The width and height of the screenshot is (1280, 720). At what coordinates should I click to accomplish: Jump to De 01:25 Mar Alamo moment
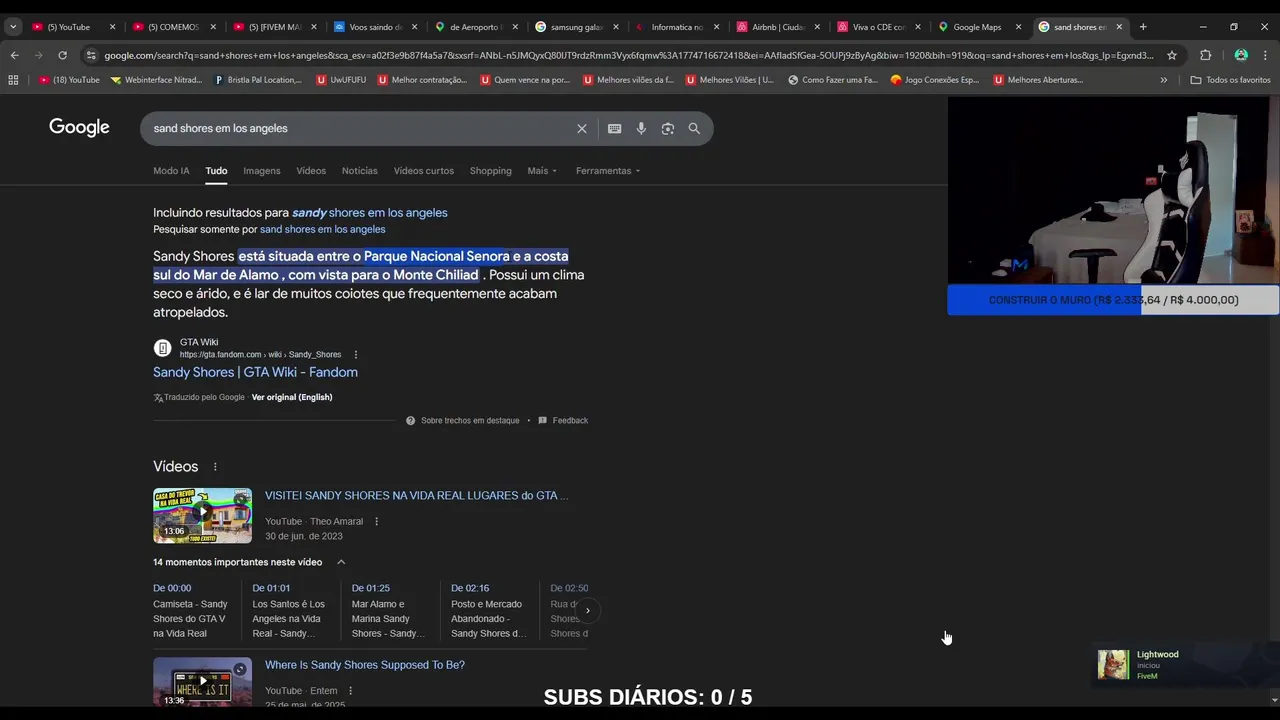click(x=388, y=611)
